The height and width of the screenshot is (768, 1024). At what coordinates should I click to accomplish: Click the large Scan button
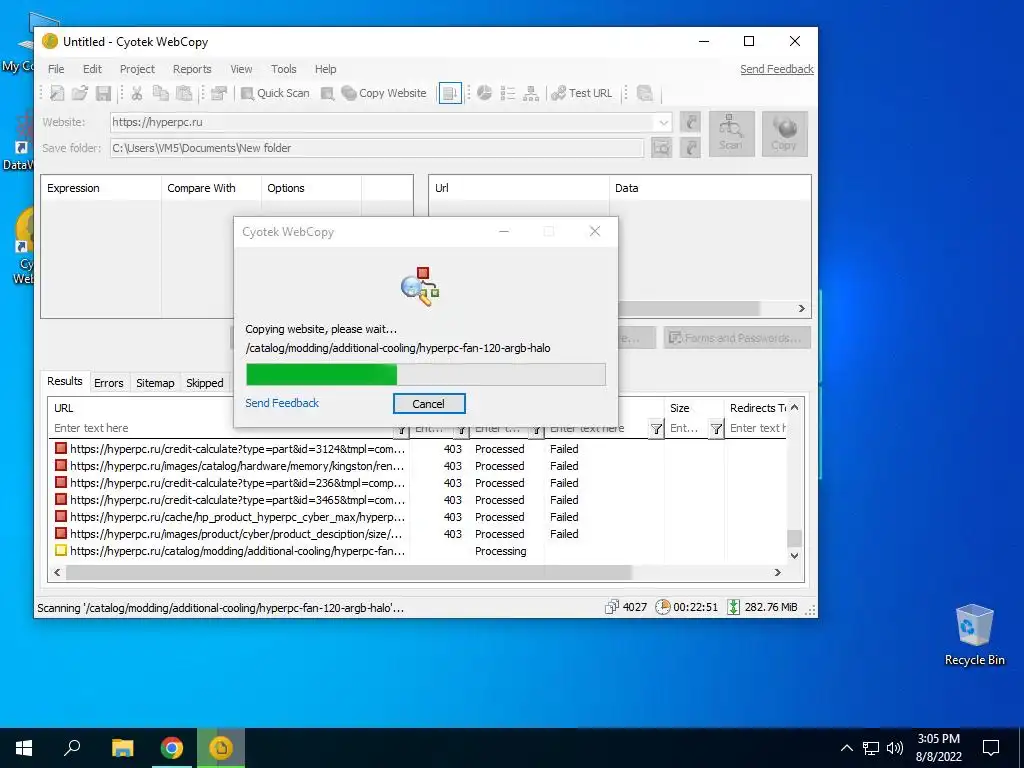[731, 134]
